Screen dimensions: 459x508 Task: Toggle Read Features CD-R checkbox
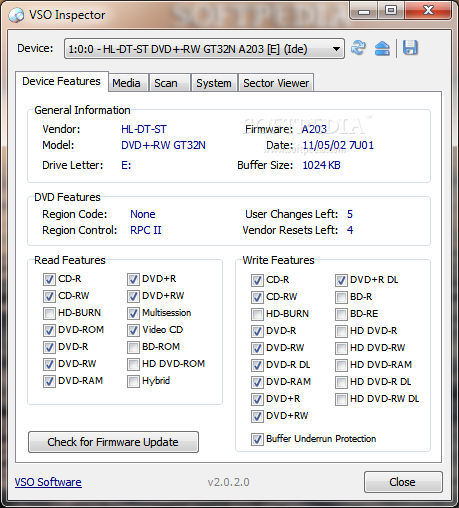coord(49,279)
